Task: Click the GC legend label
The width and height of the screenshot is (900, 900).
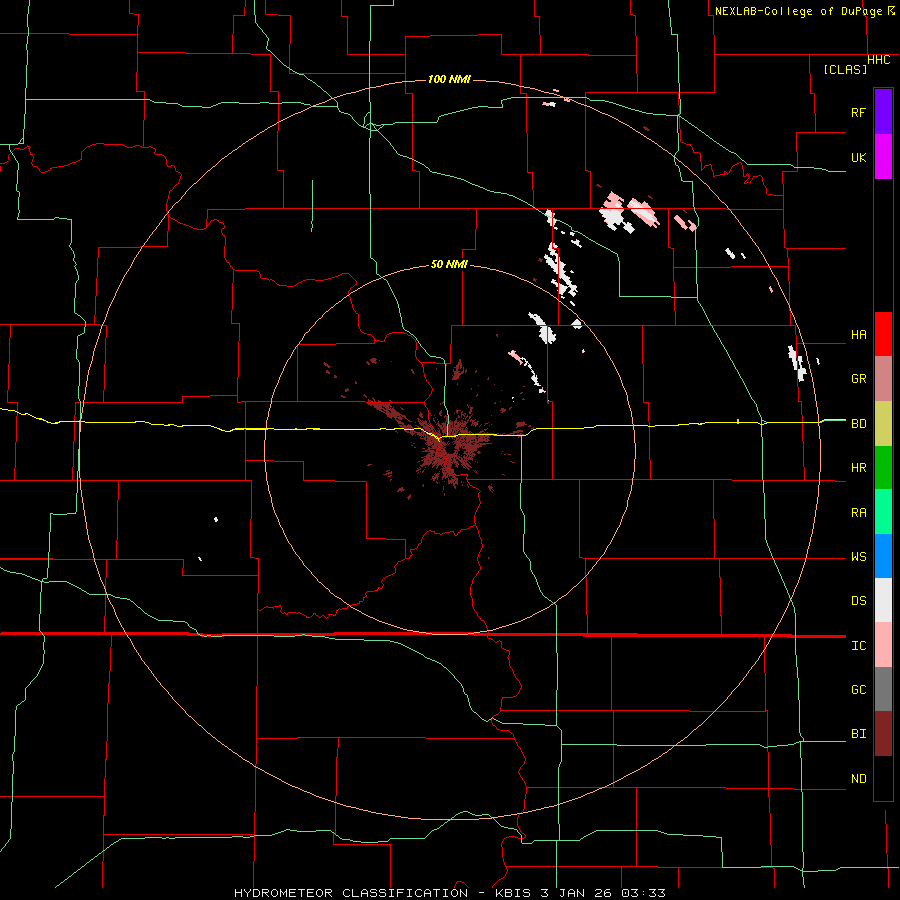Action: click(858, 690)
